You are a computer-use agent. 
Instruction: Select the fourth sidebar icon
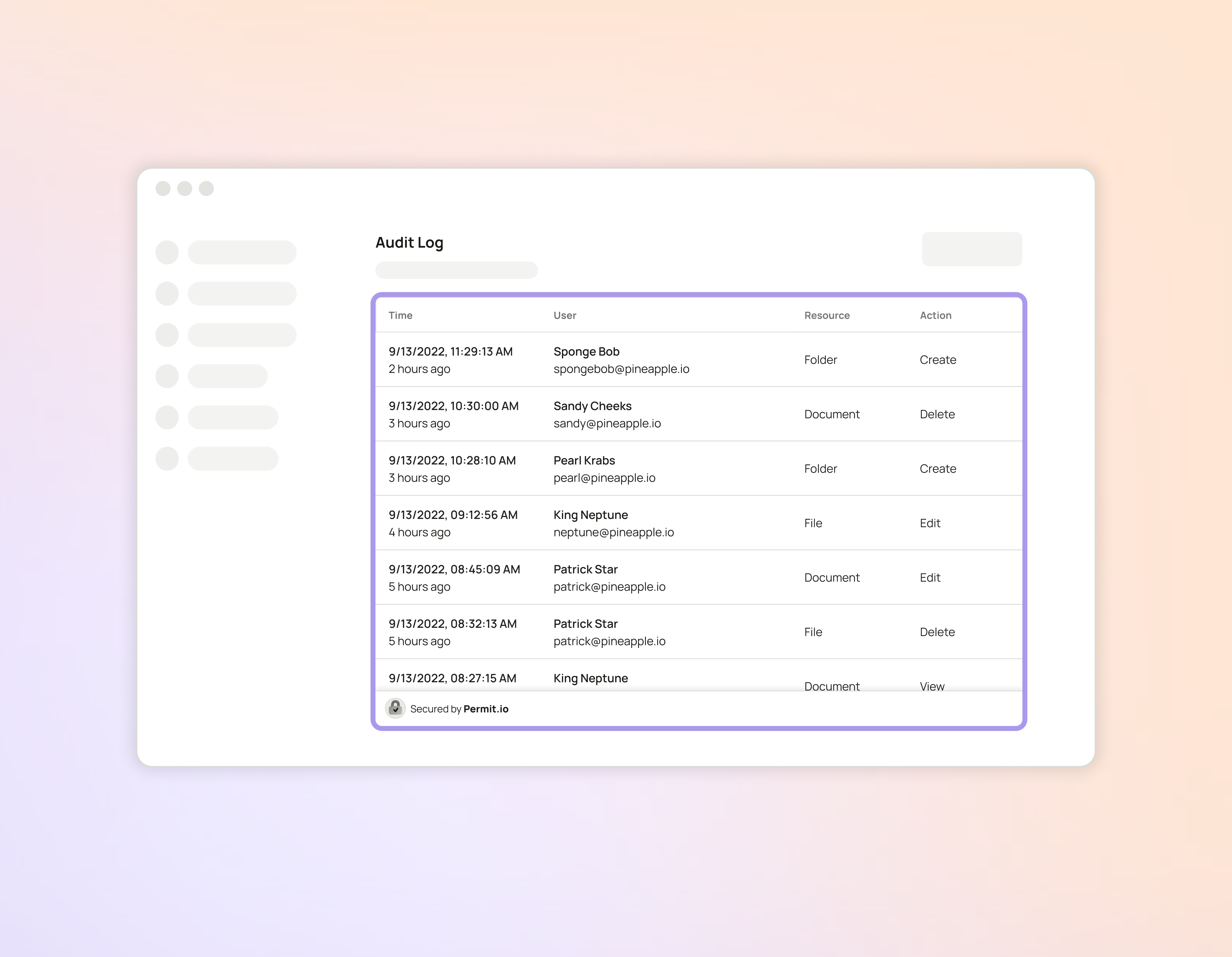pos(167,376)
